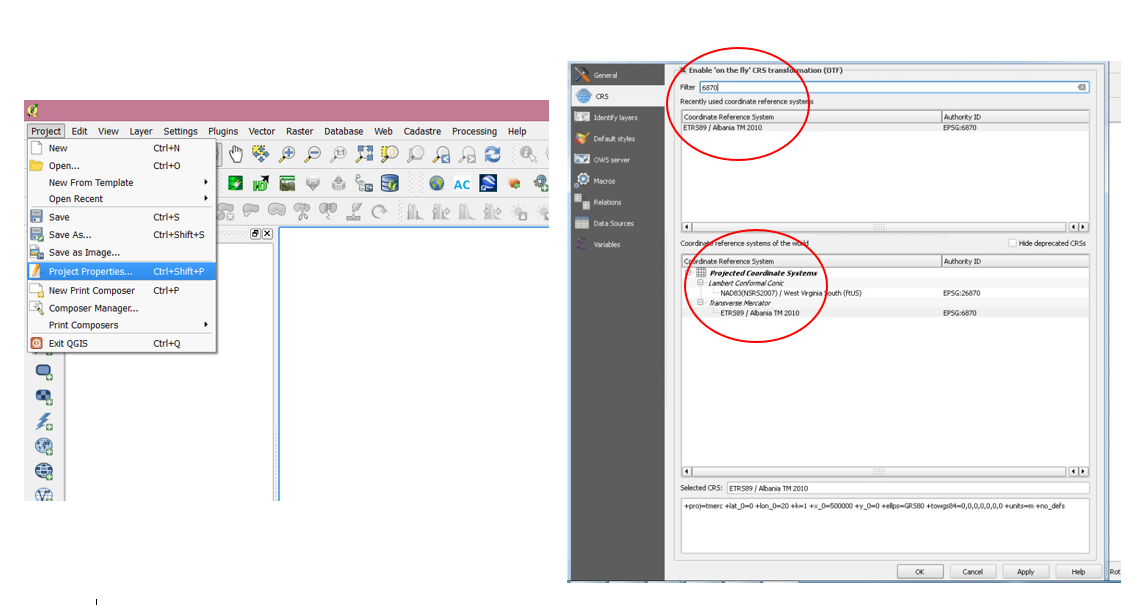Viewport: 1135px width, 605px height.
Task: Select the Zoom In magnifier tool
Action: tap(287, 153)
